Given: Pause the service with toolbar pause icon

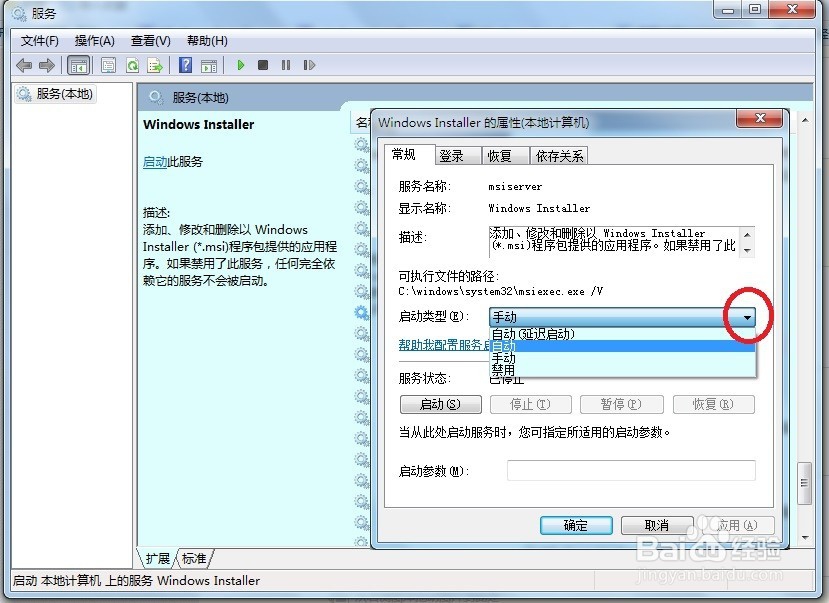Looking at the screenshot, I should [286, 65].
